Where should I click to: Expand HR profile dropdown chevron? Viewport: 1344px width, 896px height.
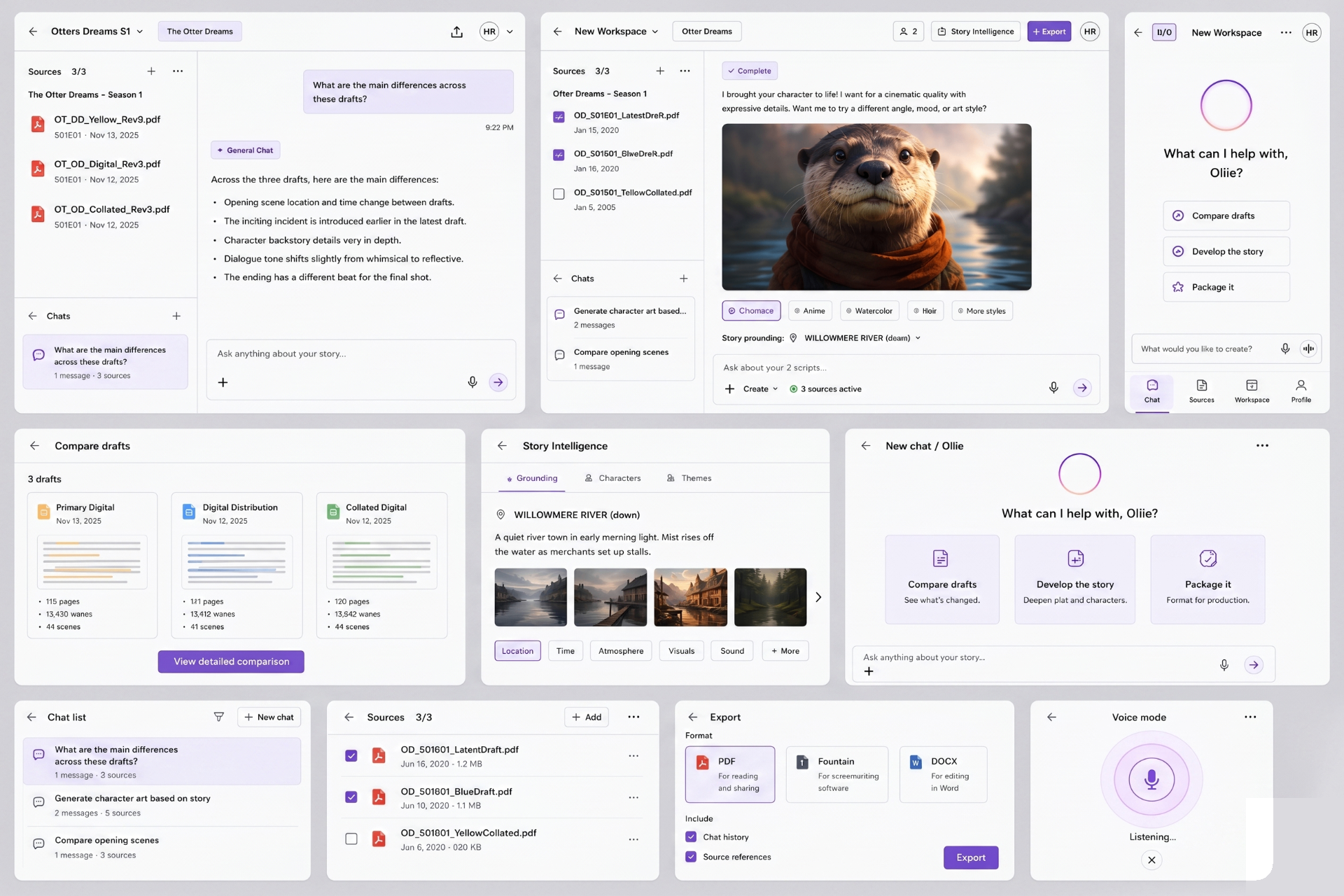(x=510, y=31)
